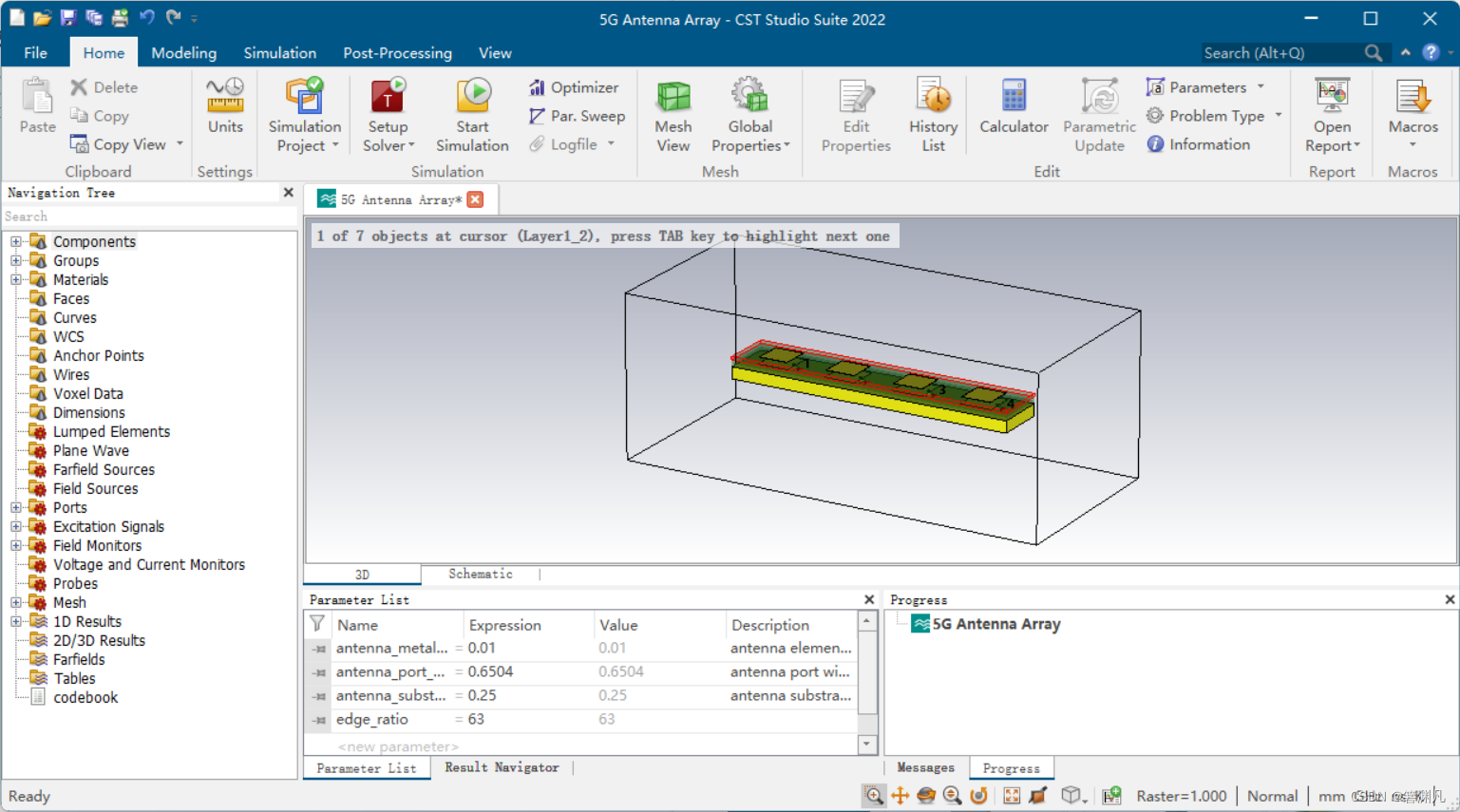Open a project via the folder icon
The image size is (1460, 812).
coord(42,17)
